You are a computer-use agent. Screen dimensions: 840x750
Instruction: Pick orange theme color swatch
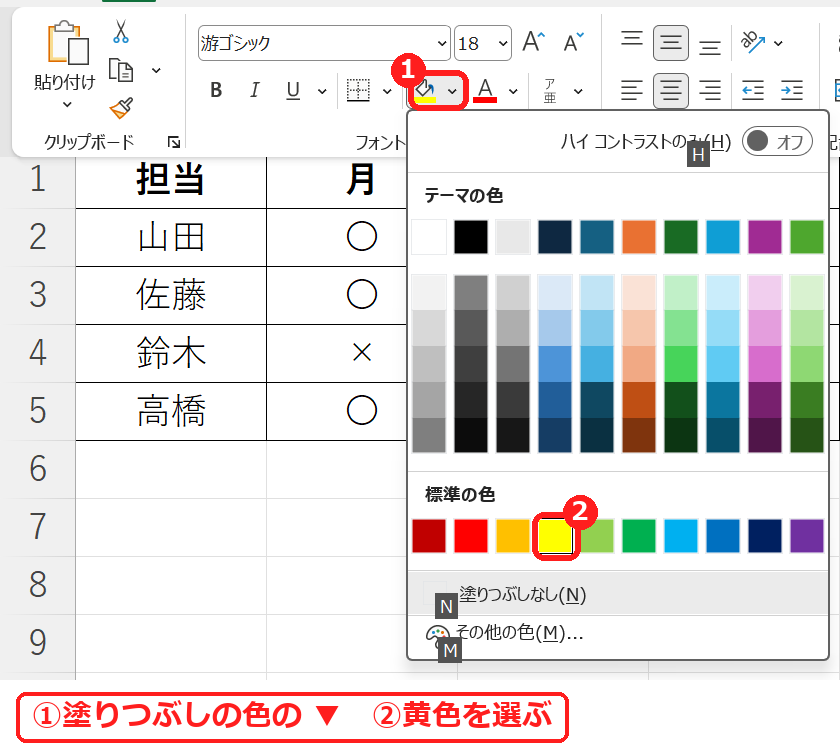pyautogui.click(x=639, y=236)
